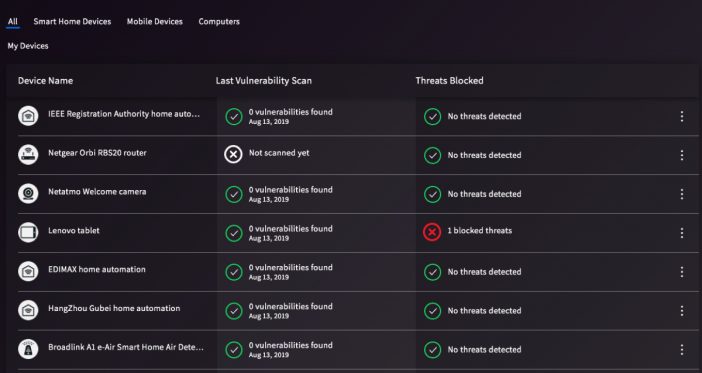Select the IEEE Registration Authority home auto... device name
Screen dimensions: 702x373
pos(124,114)
